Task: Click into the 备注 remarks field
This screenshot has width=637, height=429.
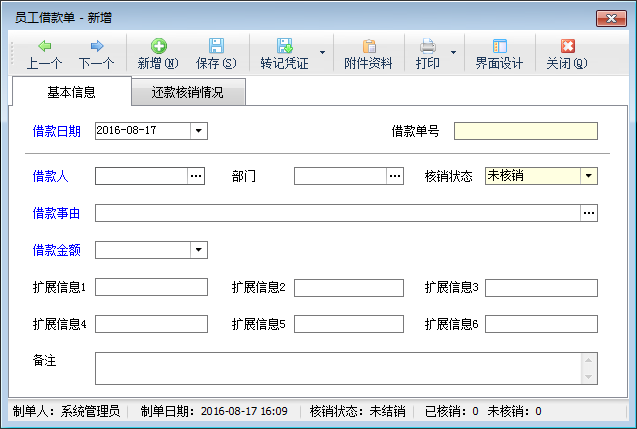Action: pos(338,367)
